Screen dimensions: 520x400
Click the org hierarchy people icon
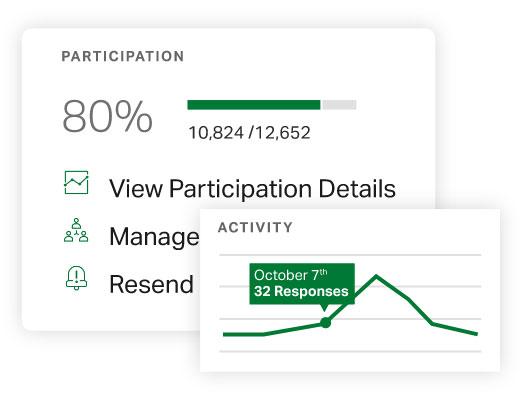[x=76, y=230]
